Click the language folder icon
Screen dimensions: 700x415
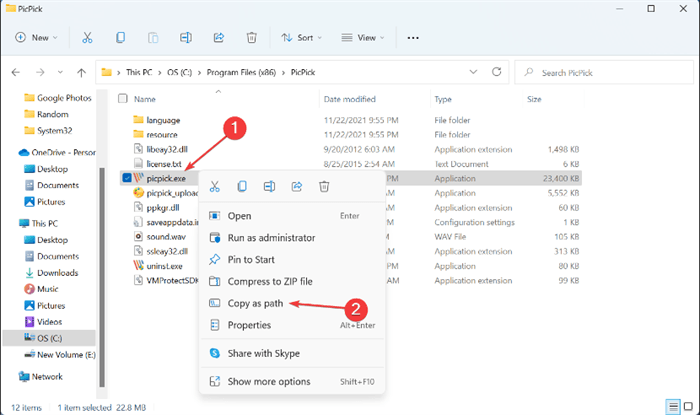pyautogui.click(x=138, y=120)
